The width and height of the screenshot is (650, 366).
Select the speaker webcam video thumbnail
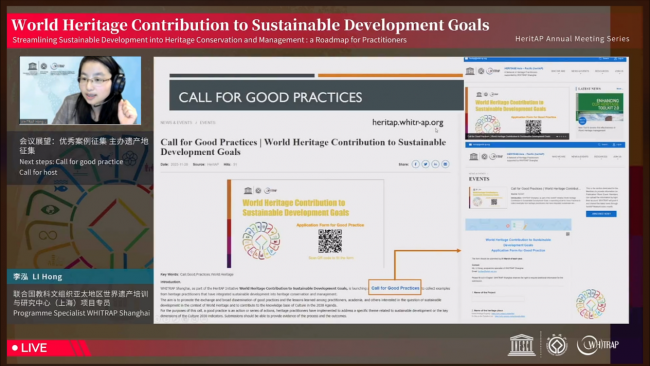tap(80, 90)
